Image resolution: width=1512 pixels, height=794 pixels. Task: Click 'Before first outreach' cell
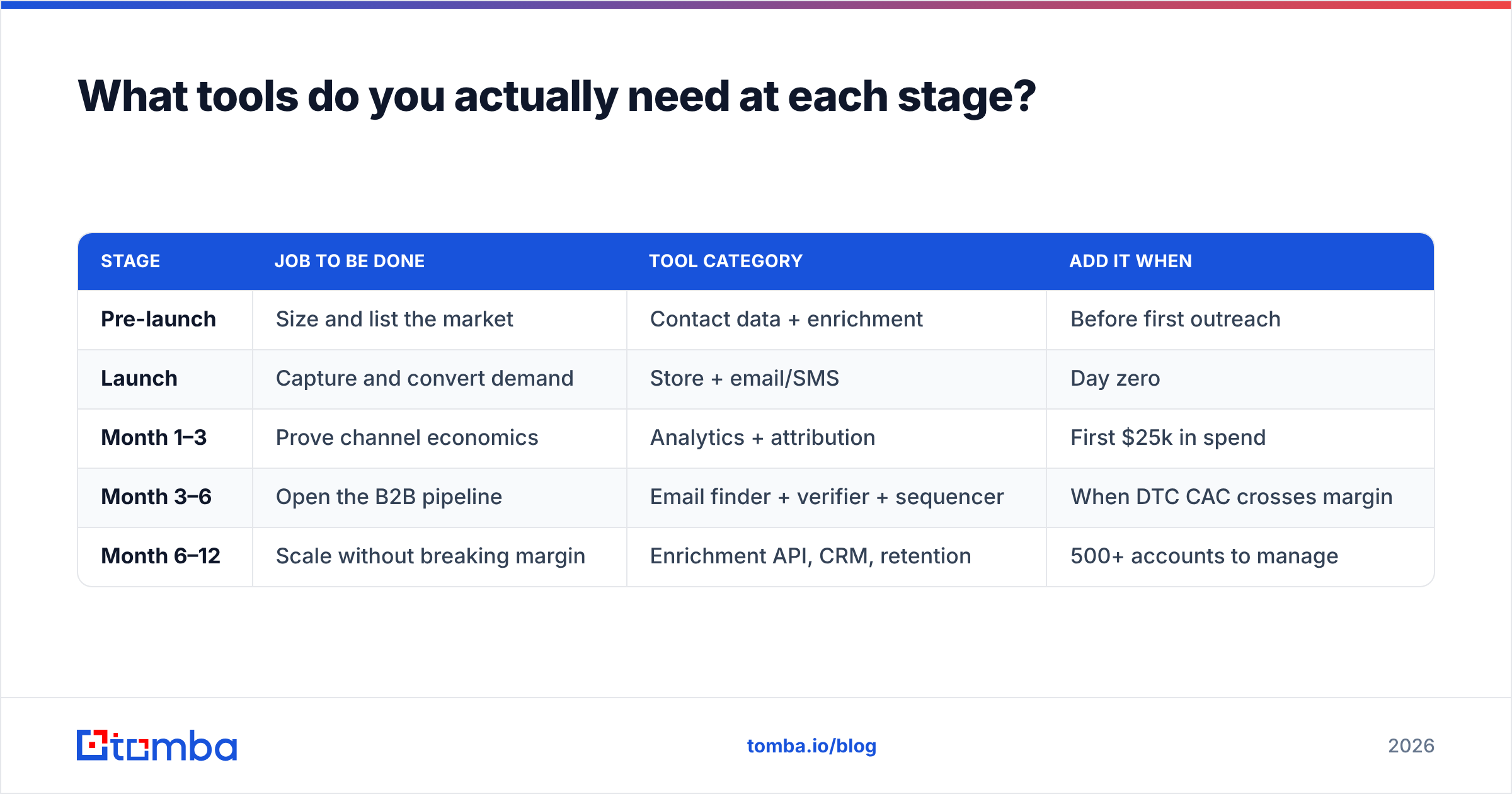(1240, 319)
